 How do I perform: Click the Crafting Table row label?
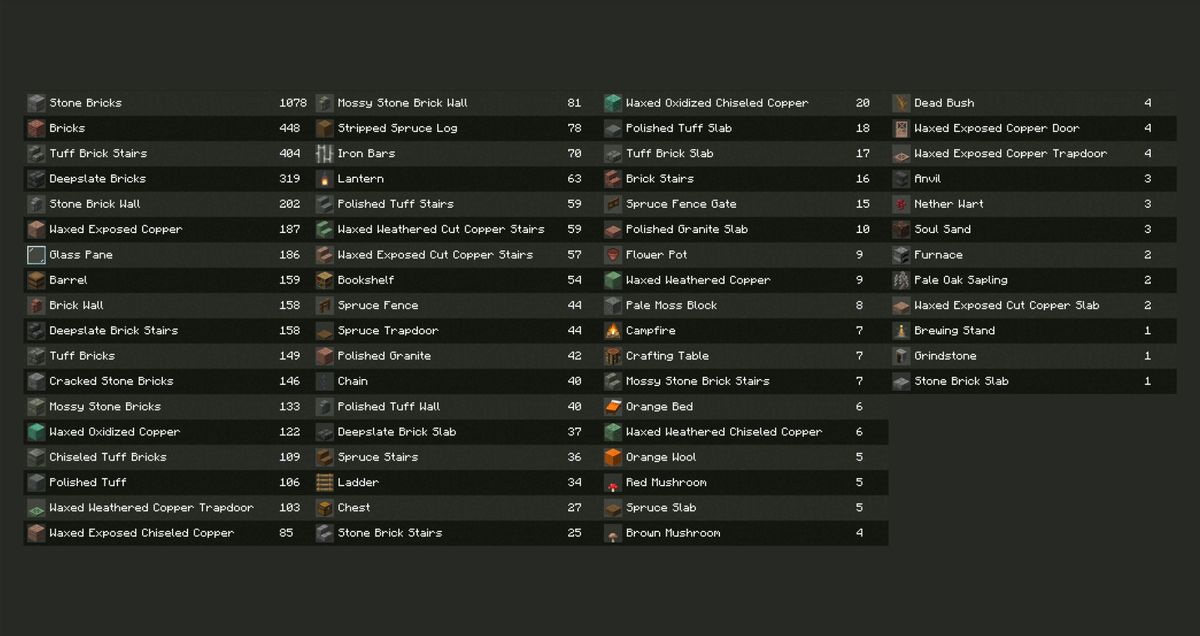(667, 356)
